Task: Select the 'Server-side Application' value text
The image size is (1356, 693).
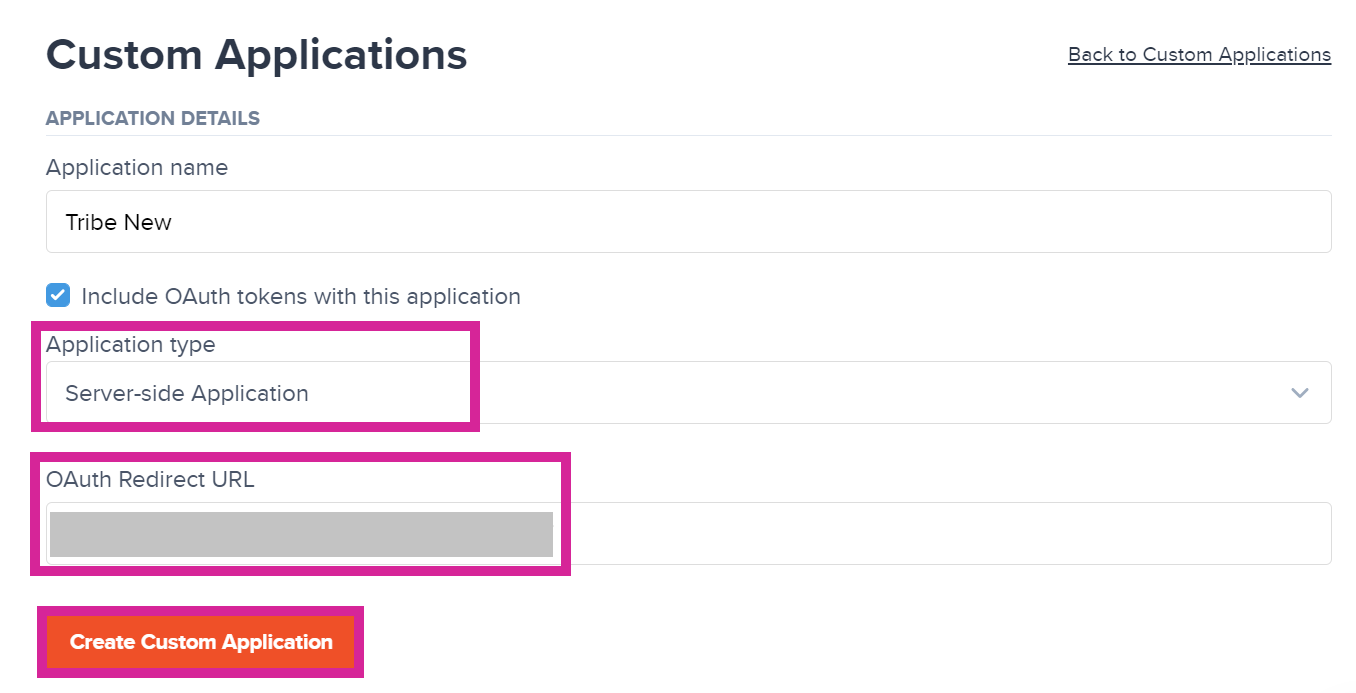Action: coord(187,394)
